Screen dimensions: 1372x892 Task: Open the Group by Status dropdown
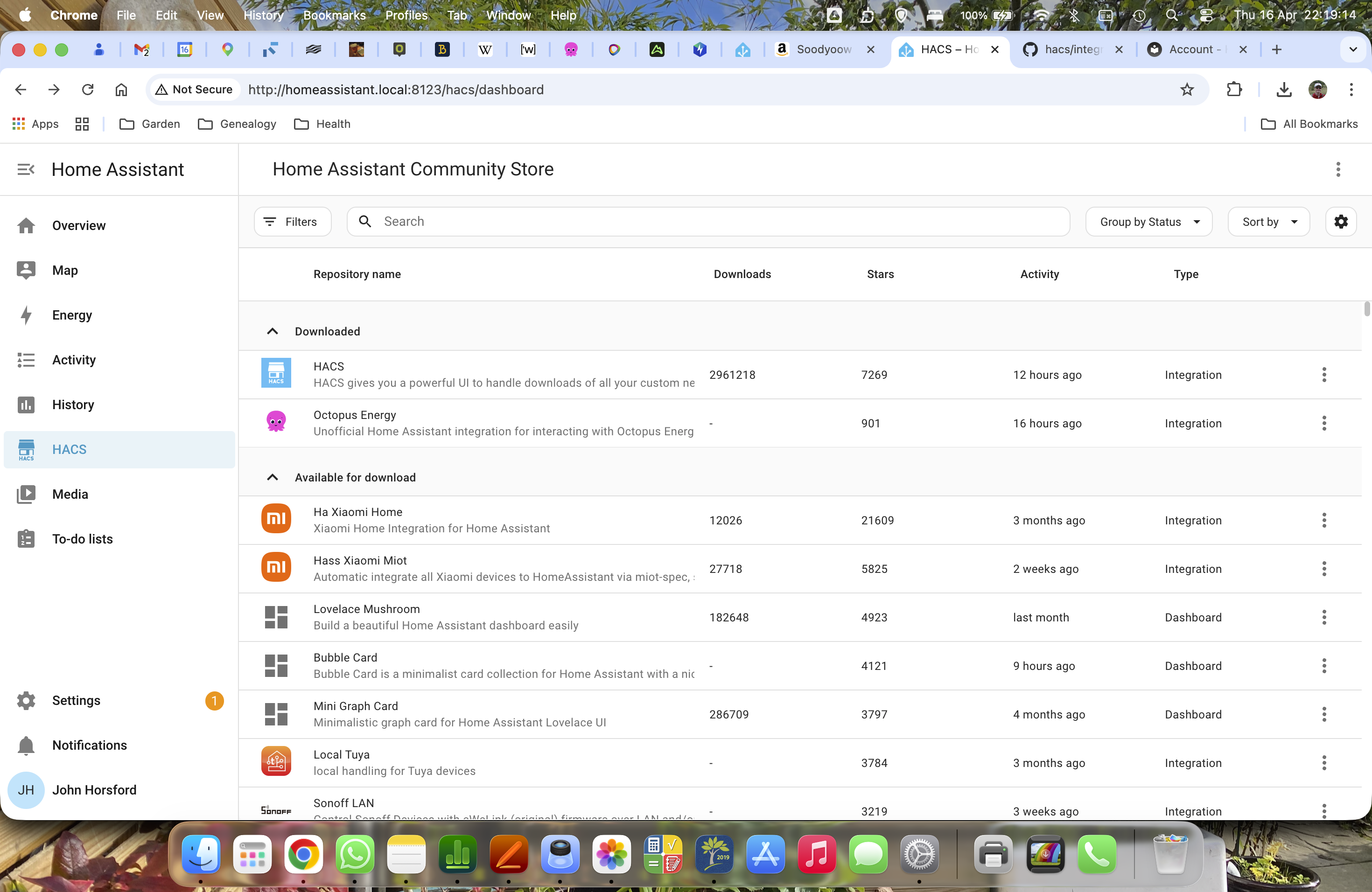pos(1148,222)
